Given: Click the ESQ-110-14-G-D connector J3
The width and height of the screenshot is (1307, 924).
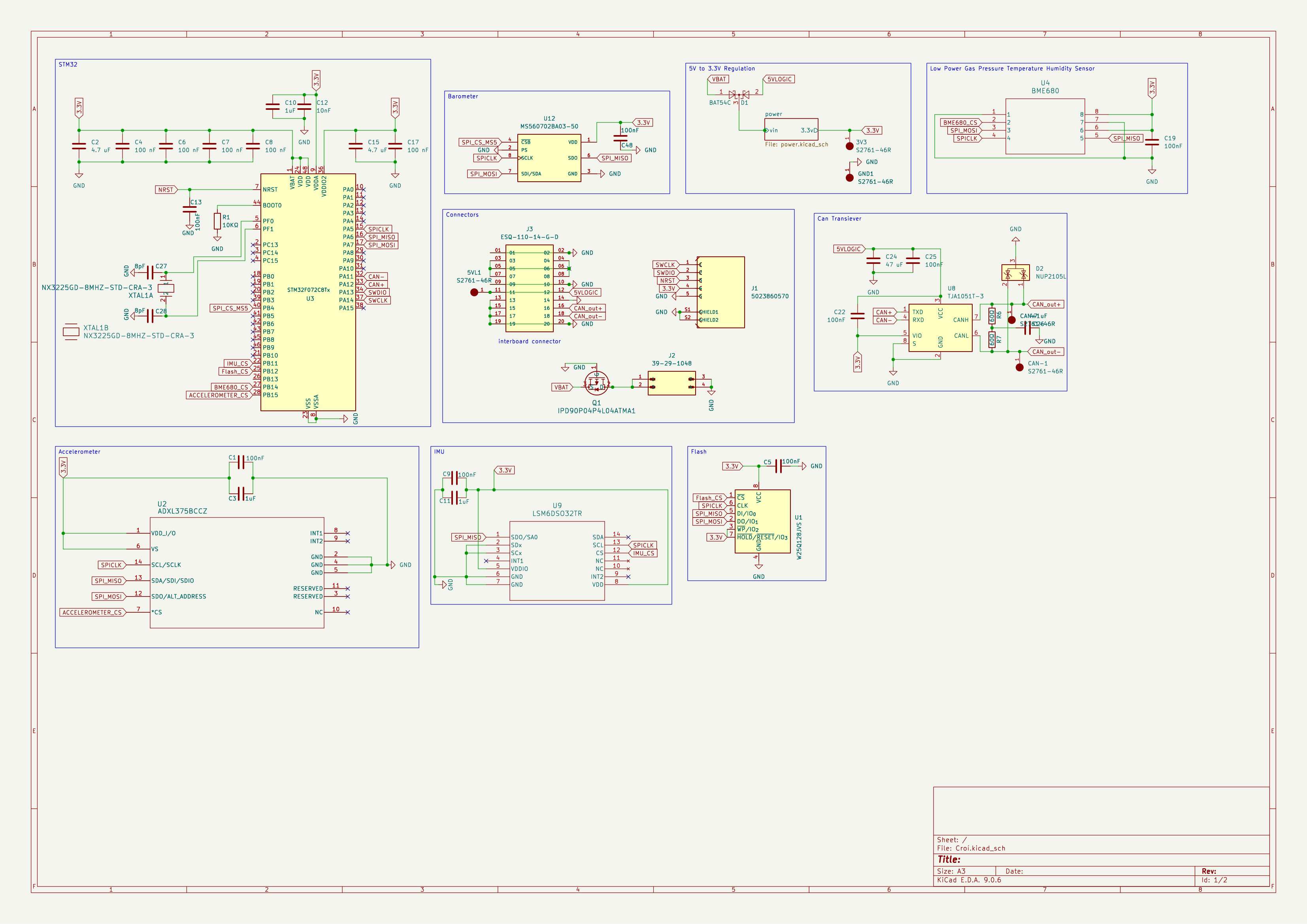Looking at the screenshot, I should pyautogui.click(x=530, y=288).
